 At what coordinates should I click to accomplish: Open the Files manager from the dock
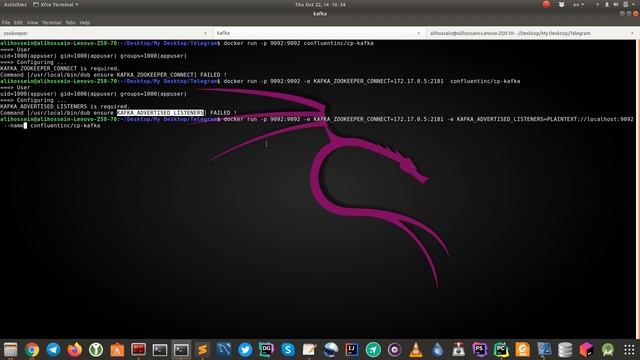click(x=11, y=350)
